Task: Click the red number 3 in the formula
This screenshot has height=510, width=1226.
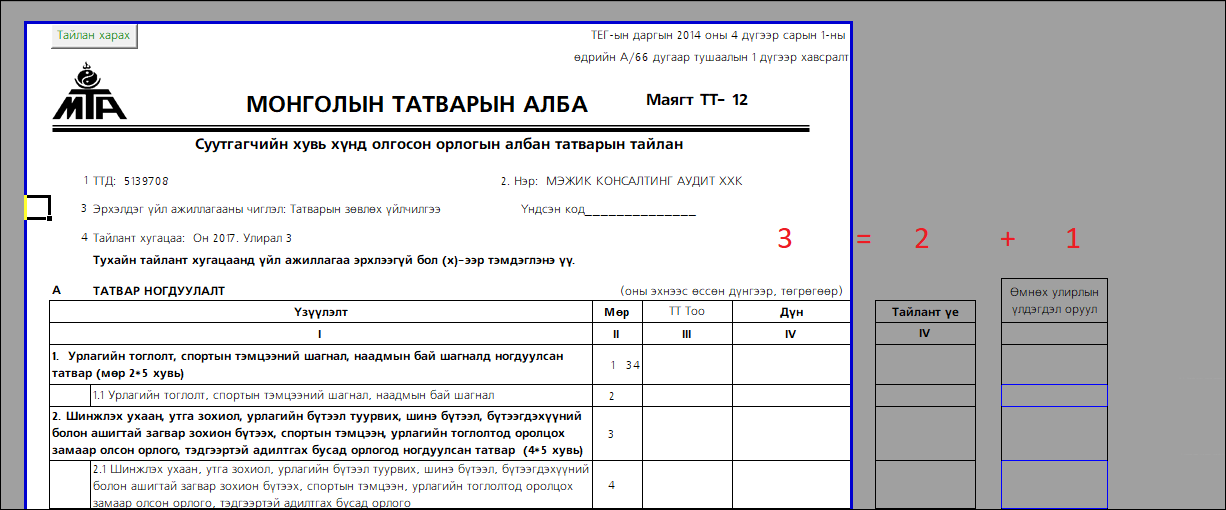Action: (785, 239)
